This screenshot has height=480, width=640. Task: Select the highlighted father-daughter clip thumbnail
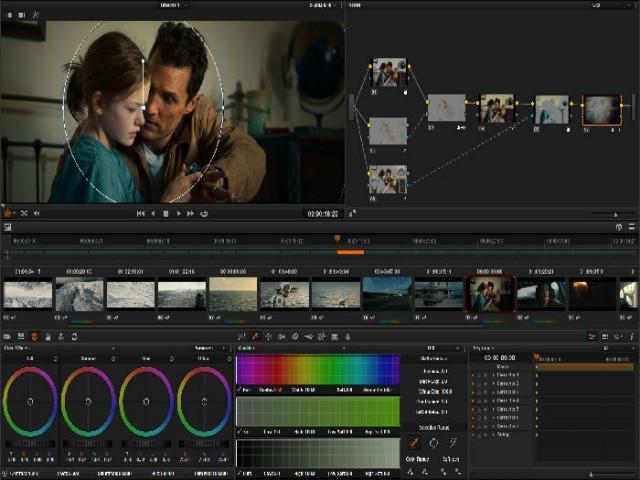coord(490,294)
